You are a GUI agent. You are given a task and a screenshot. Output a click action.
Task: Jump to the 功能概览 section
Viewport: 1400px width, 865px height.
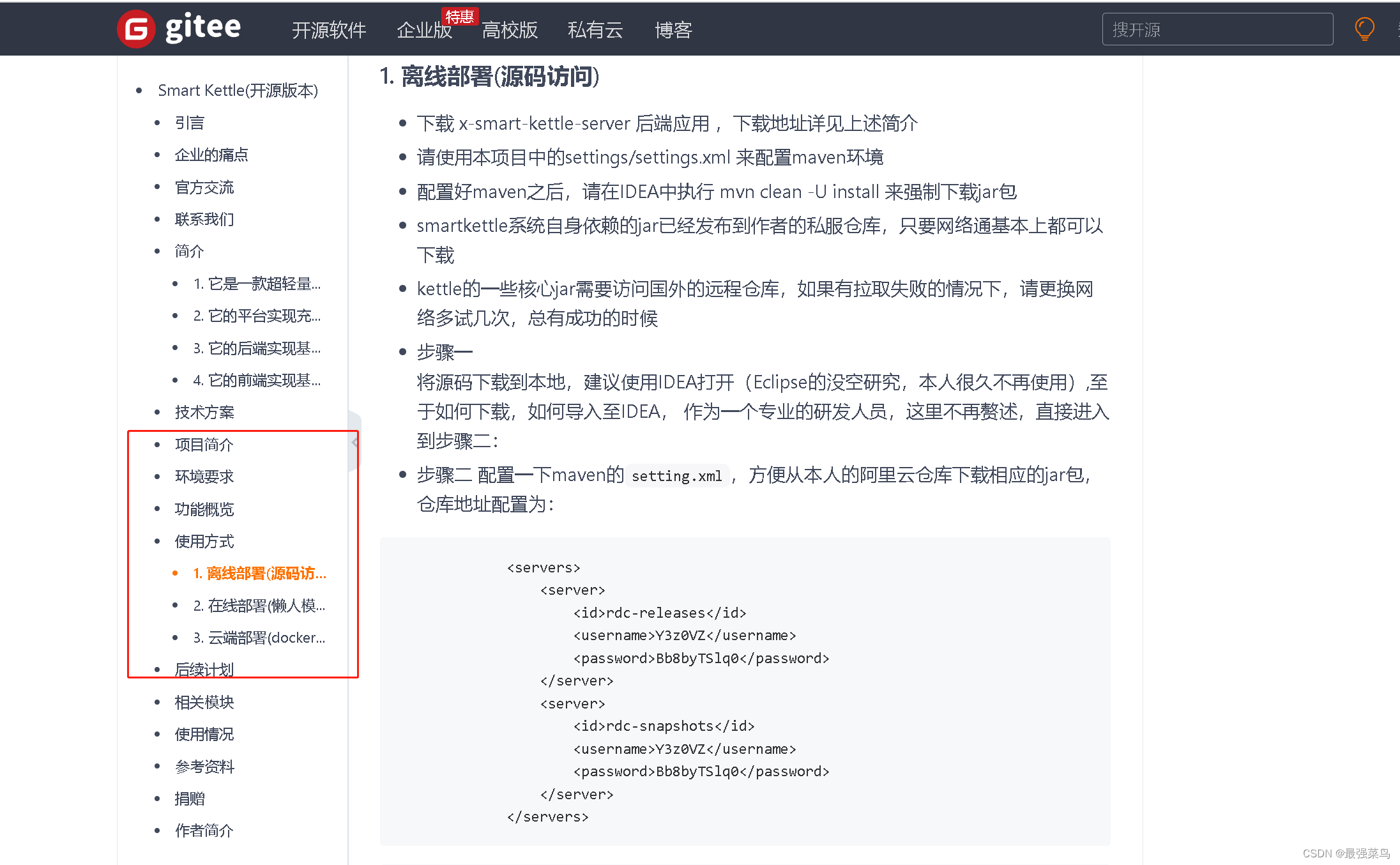click(x=204, y=509)
